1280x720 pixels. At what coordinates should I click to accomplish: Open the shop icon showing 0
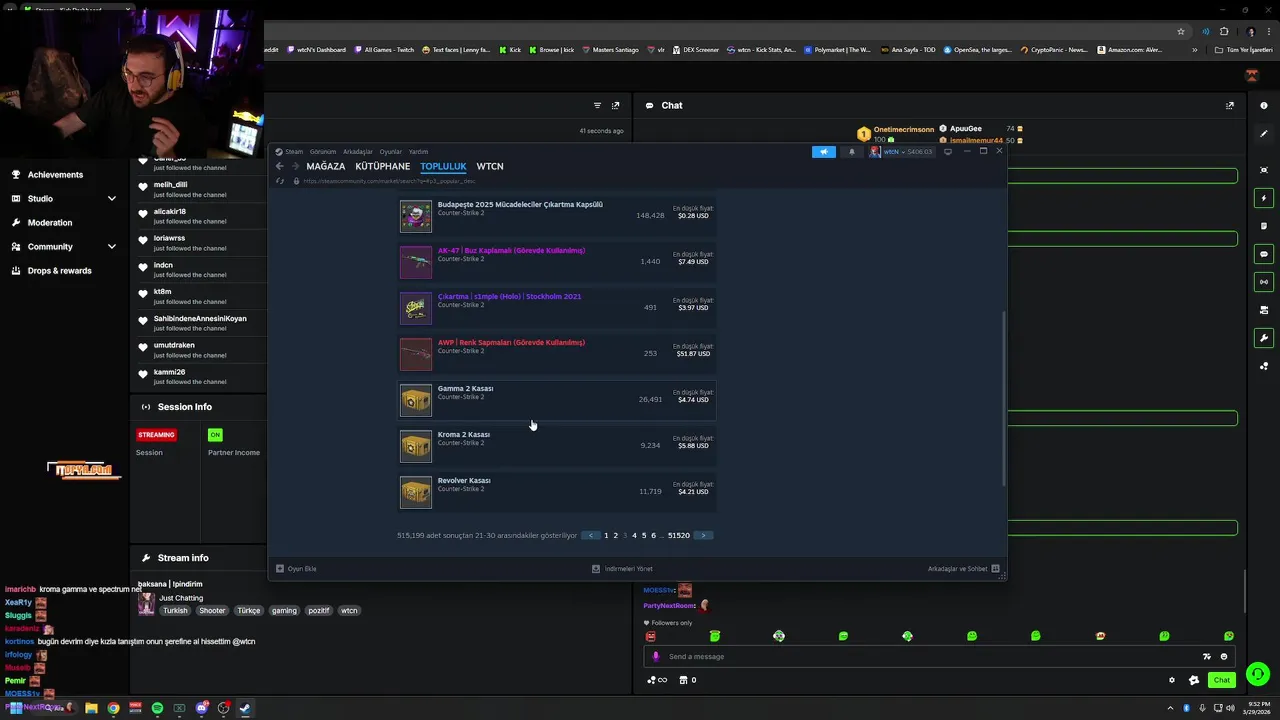pos(688,680)
